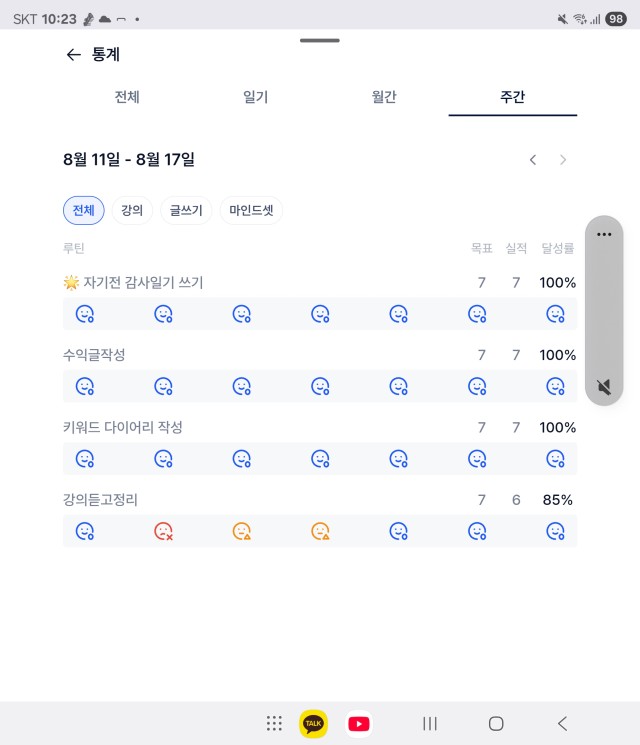This screenshot has height=745, width=640.
Task: Open the 키워드 다이어리 작성 routine row
Action: [320, 427]
